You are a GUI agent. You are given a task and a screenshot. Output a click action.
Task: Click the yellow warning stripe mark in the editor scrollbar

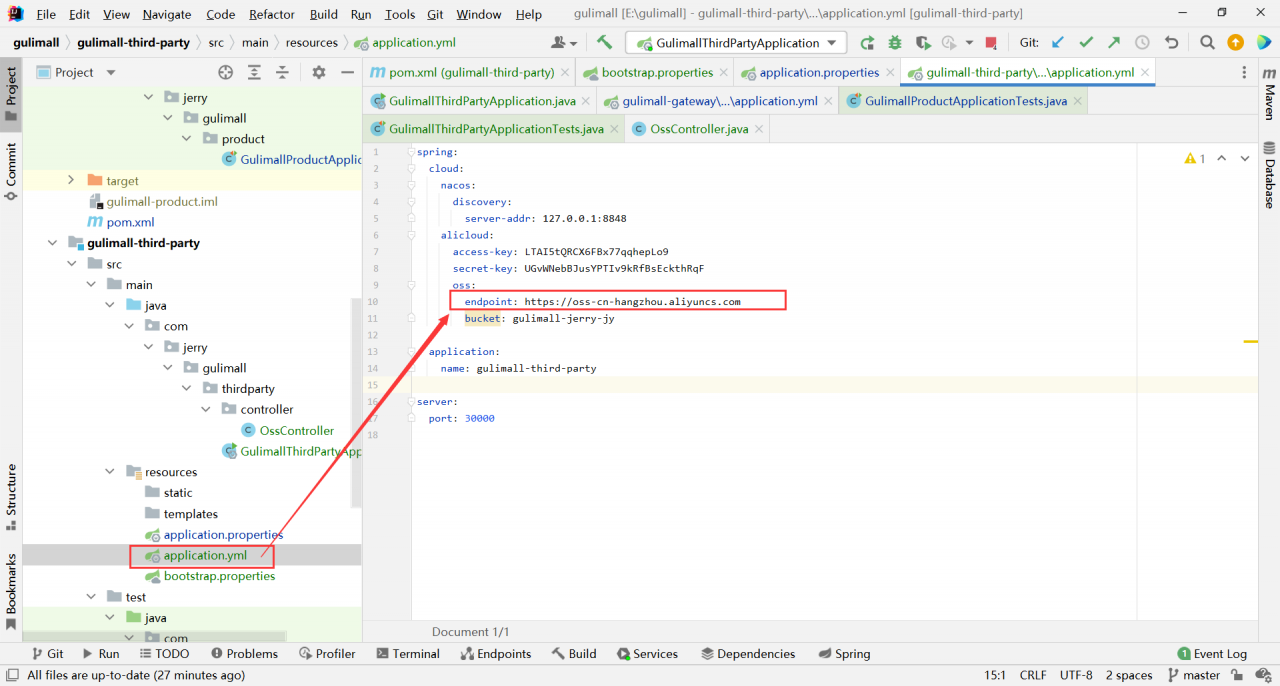coord(1251,342)
